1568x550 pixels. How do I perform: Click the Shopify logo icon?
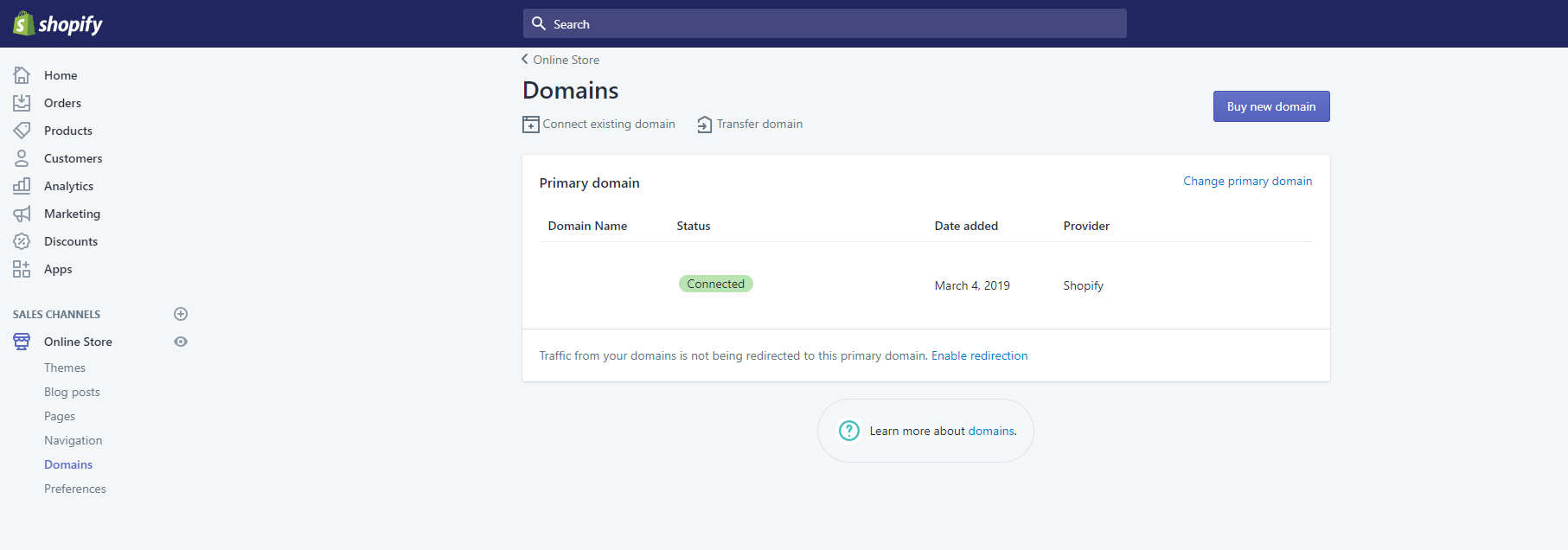pyautogui.click(x=23, y=23)
